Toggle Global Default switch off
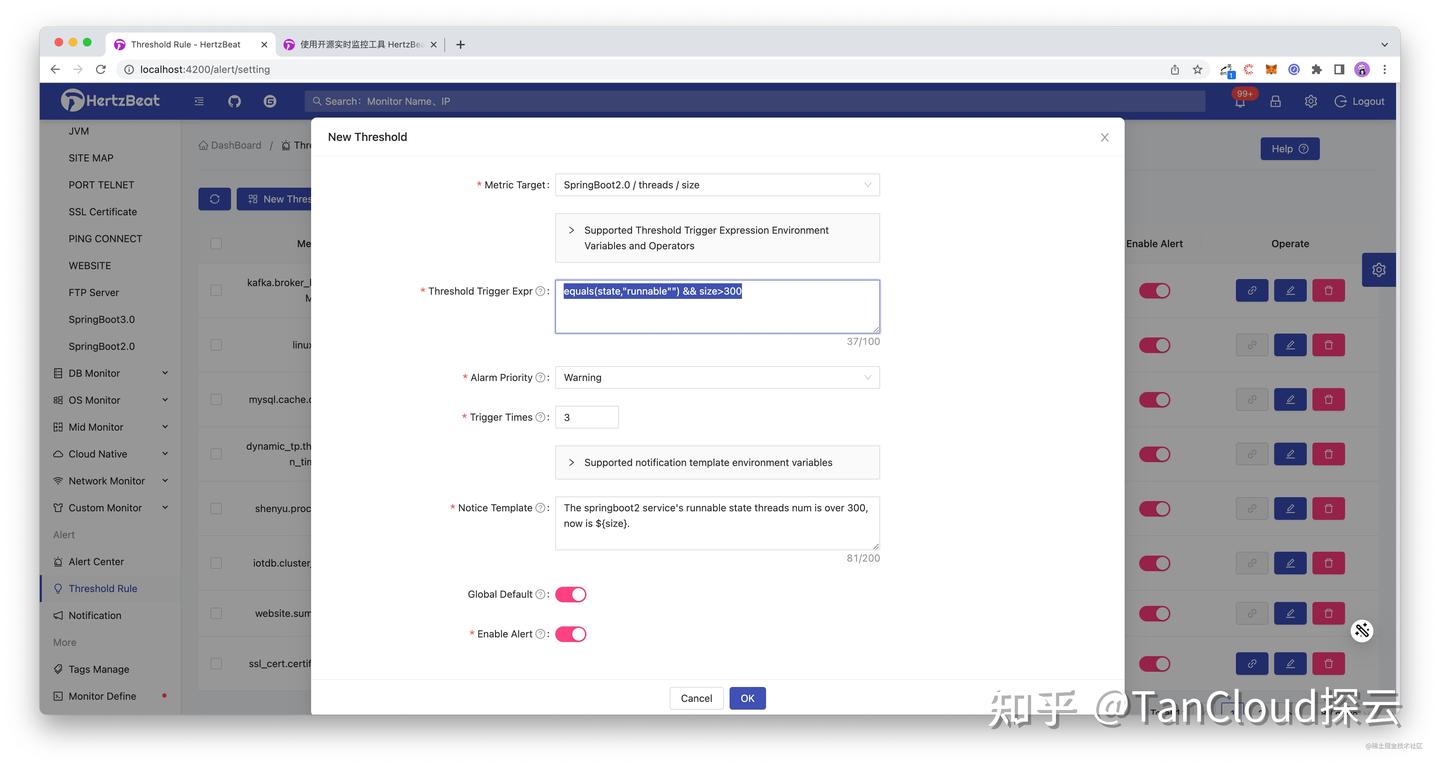The width and height of the screenshot is (1440, 767). tap(571, 593)
